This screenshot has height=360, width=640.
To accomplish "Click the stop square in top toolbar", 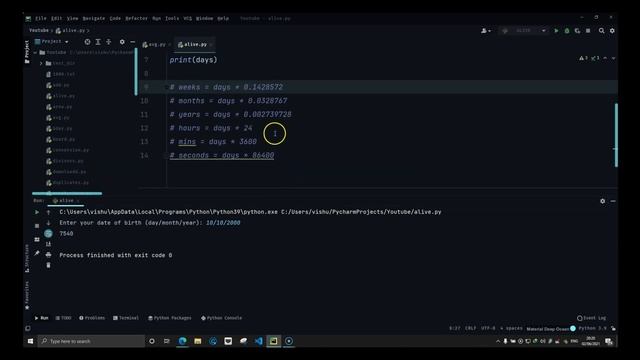I will (588, 31).
